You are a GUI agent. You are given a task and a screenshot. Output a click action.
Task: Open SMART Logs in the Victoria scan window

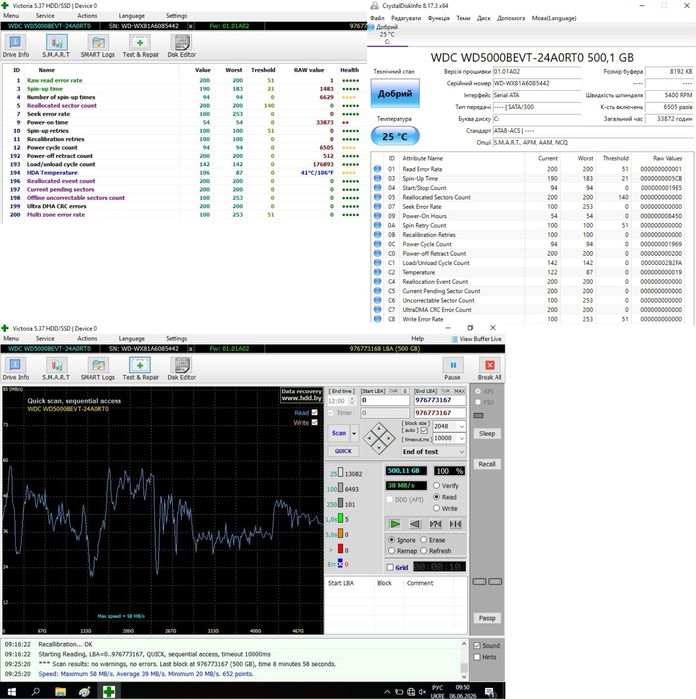point(98,369)
